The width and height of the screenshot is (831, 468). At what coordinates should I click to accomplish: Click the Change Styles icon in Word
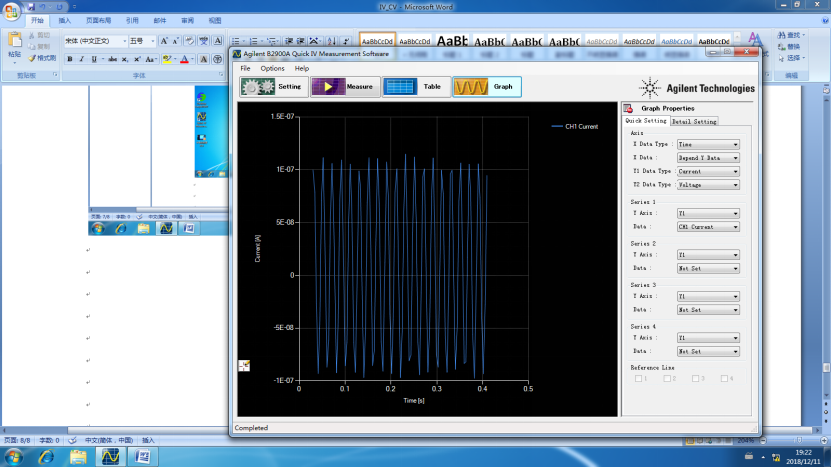coord(755,41)
